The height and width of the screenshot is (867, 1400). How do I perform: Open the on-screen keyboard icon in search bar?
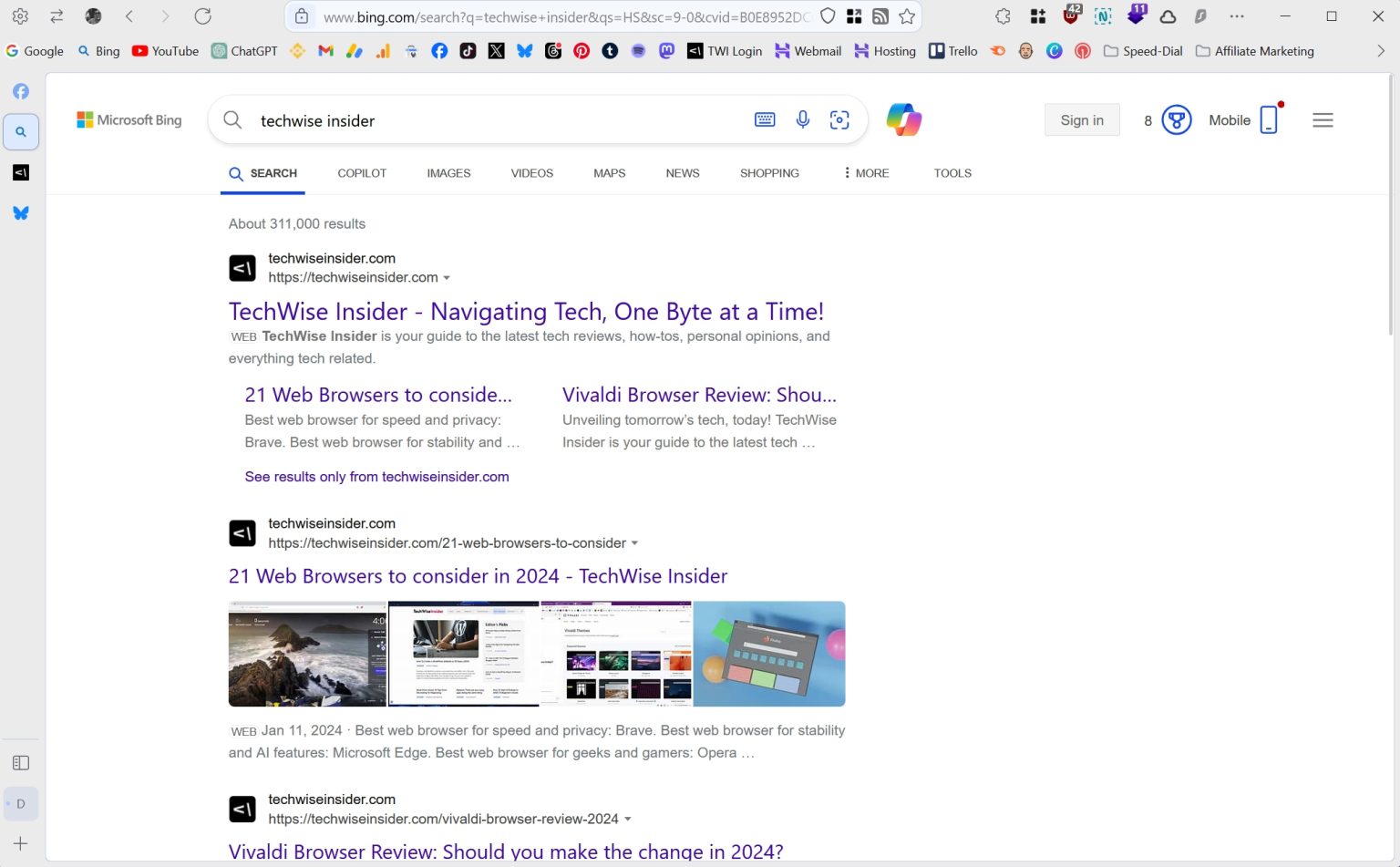pyautogui.click(x=765, y=119)
